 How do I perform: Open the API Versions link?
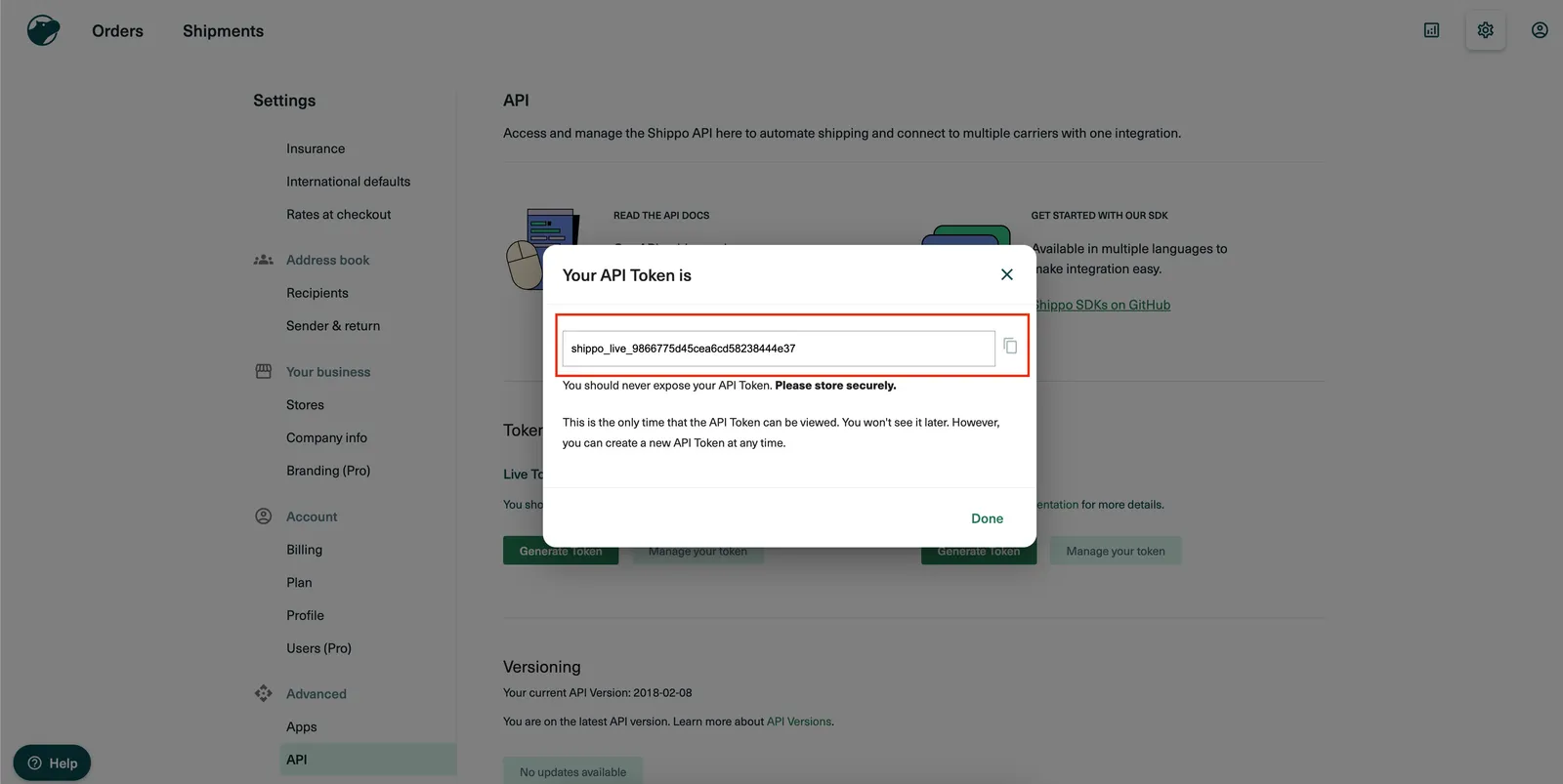799,722
